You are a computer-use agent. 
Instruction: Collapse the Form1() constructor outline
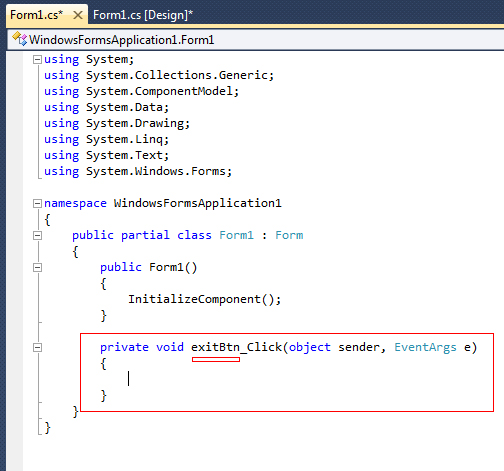pyautogui.click(x=37, y=268)
